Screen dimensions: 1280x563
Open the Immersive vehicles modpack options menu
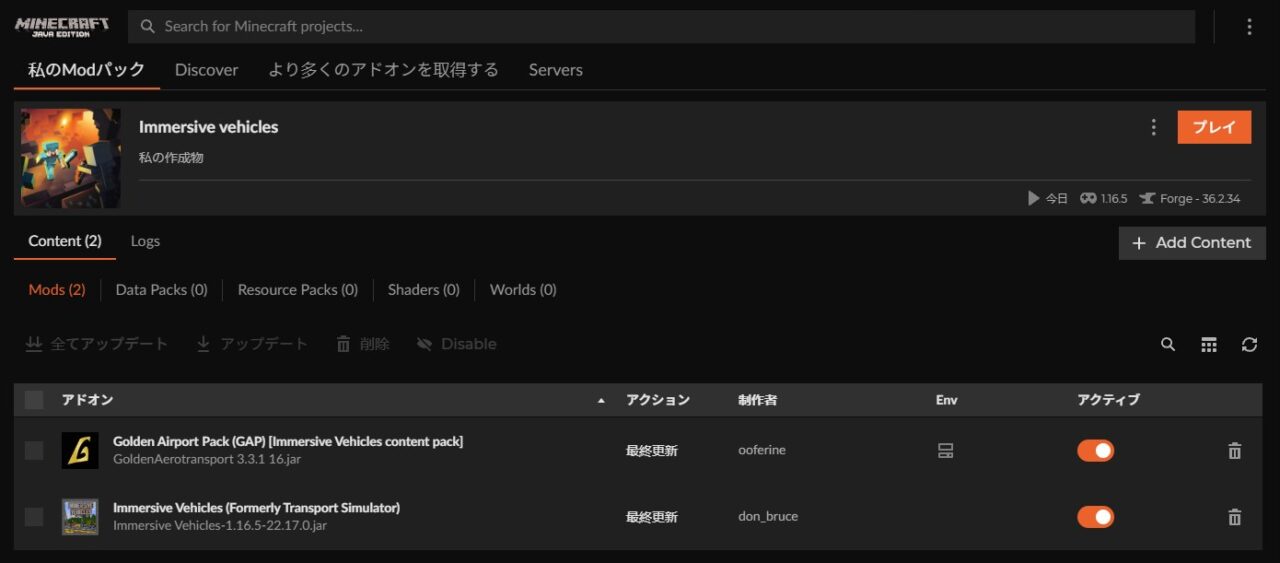(x=1153, y=127)
